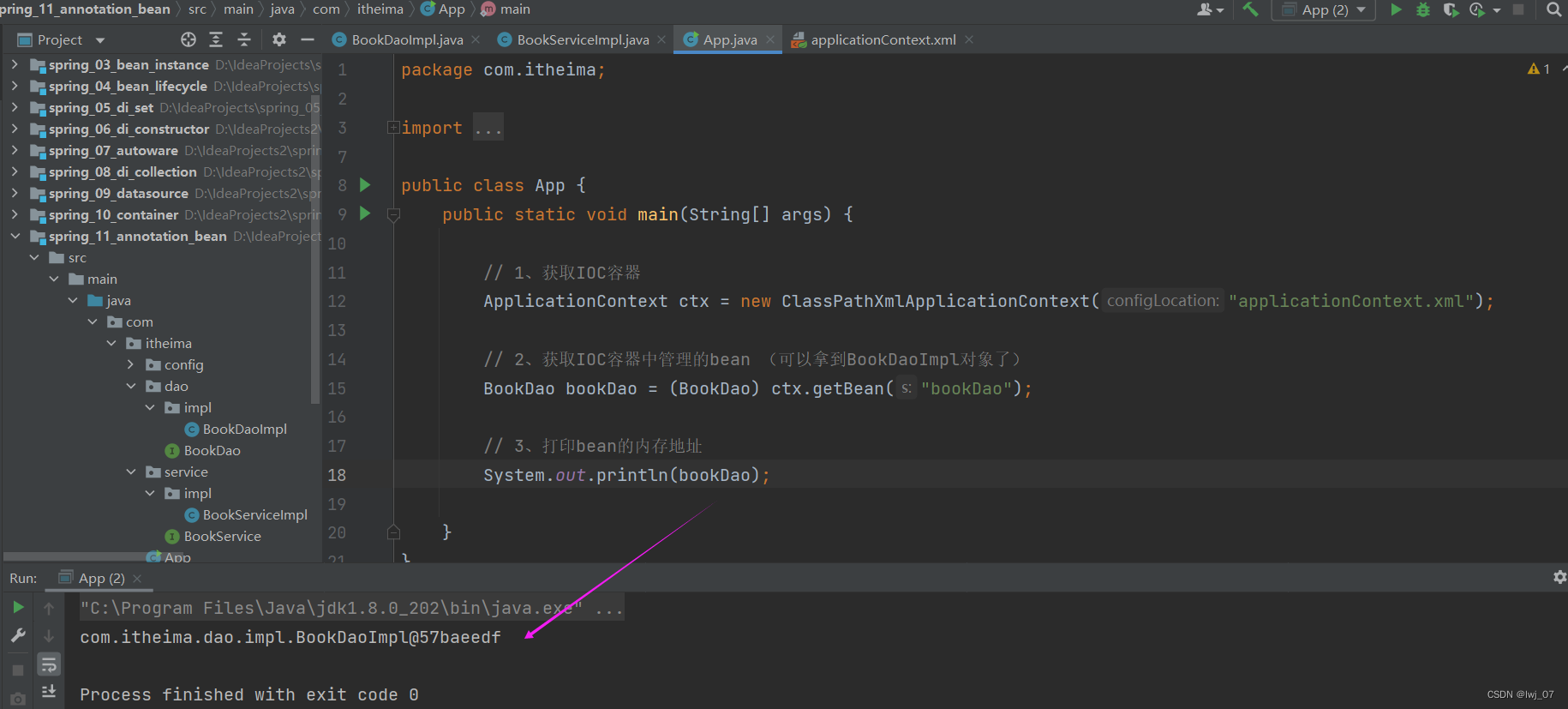Click Select Opened File crosshair icon
1568x709 pixels.
(x=189, y=39)
